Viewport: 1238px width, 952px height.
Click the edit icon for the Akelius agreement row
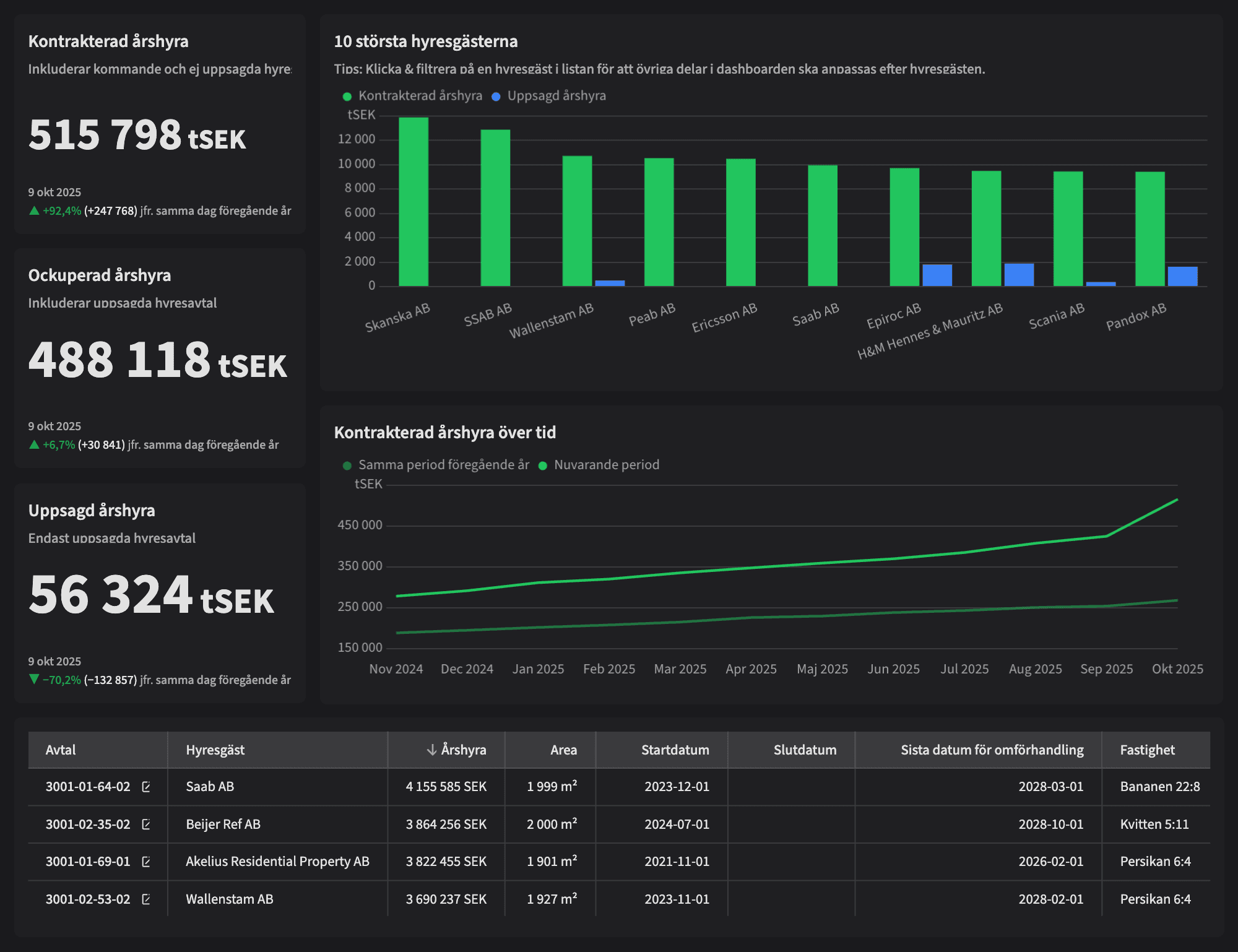point(146,862)
